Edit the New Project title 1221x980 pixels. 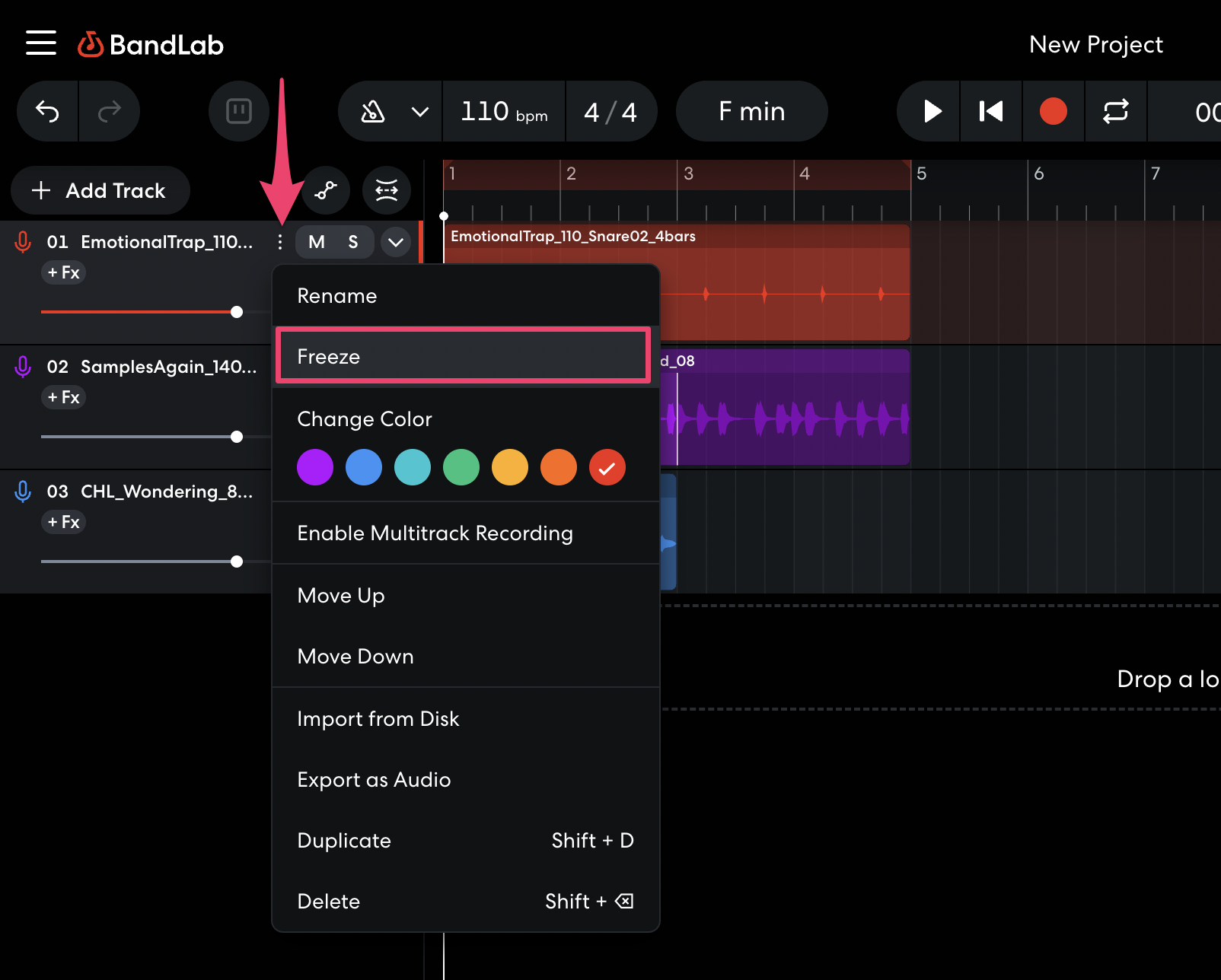1095,45
